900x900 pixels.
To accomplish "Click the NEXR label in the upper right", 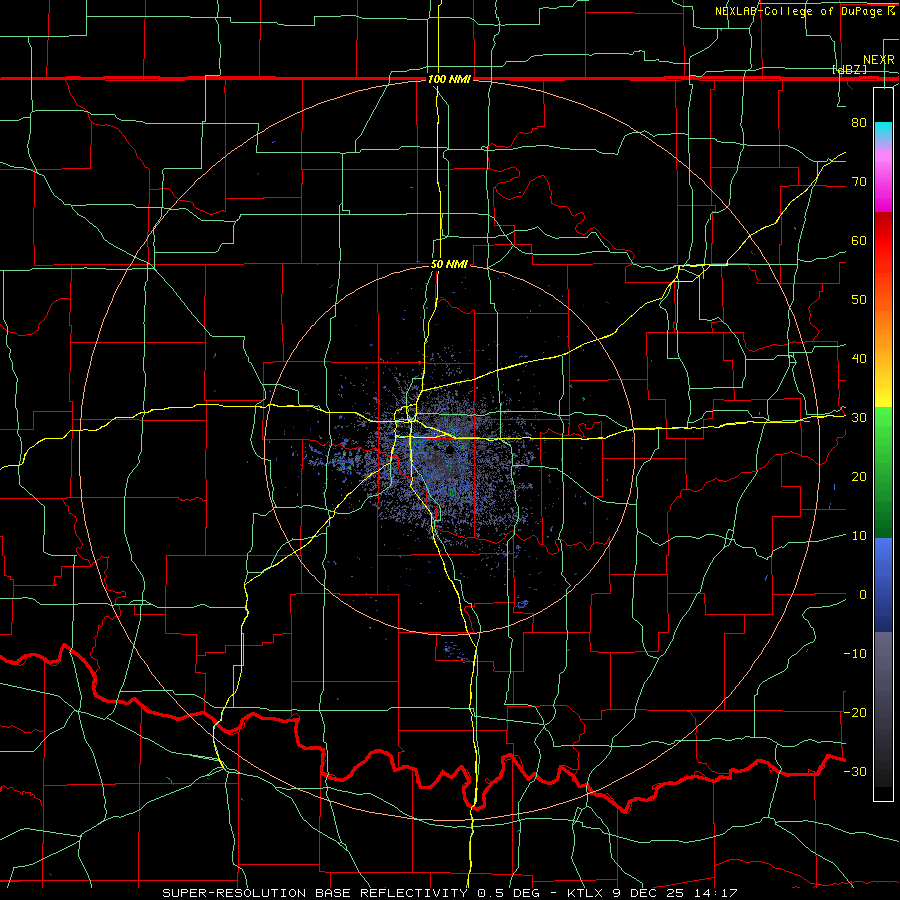I will tap(879, 60).
